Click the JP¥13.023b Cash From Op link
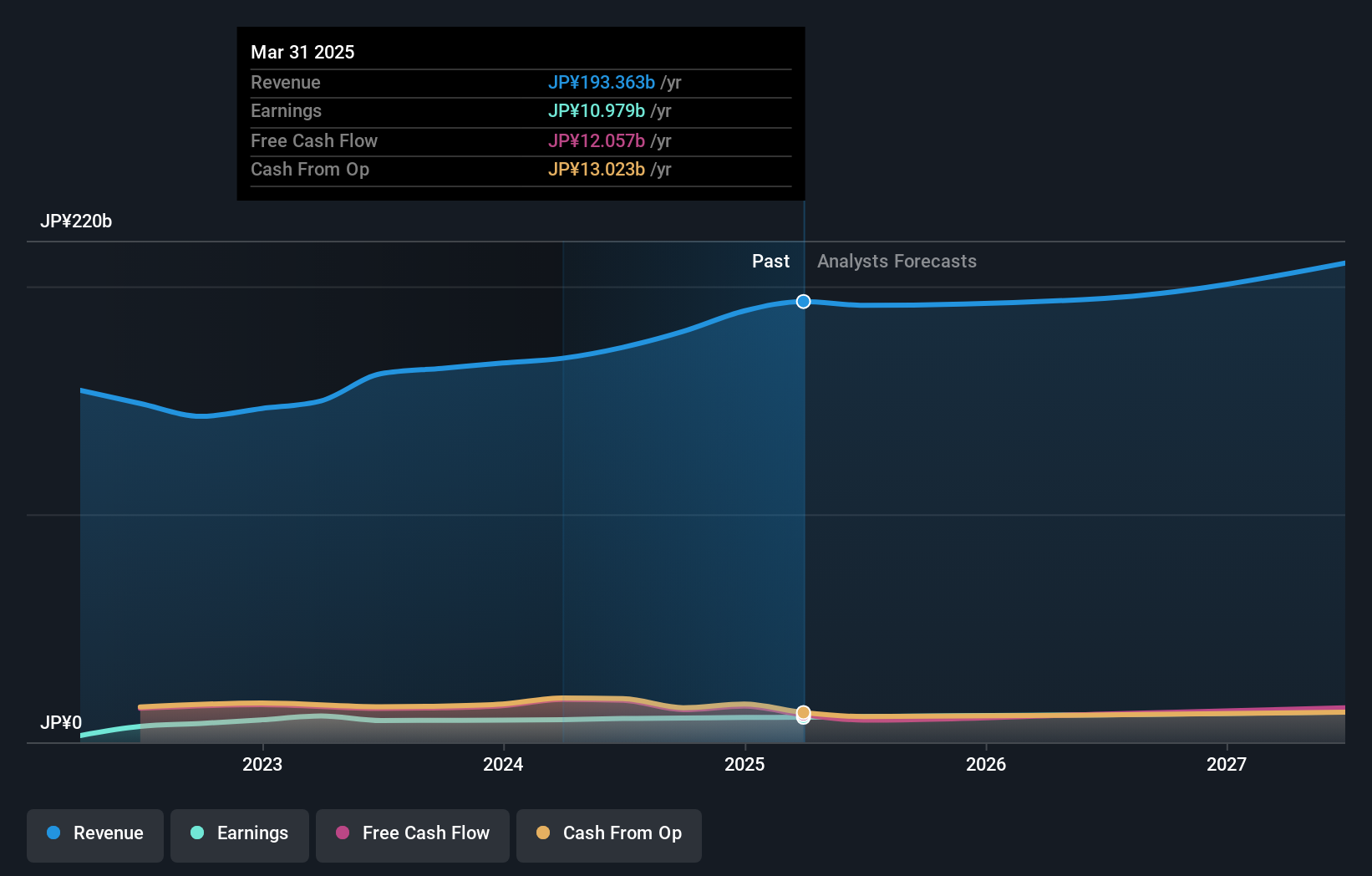 (596, 170)
